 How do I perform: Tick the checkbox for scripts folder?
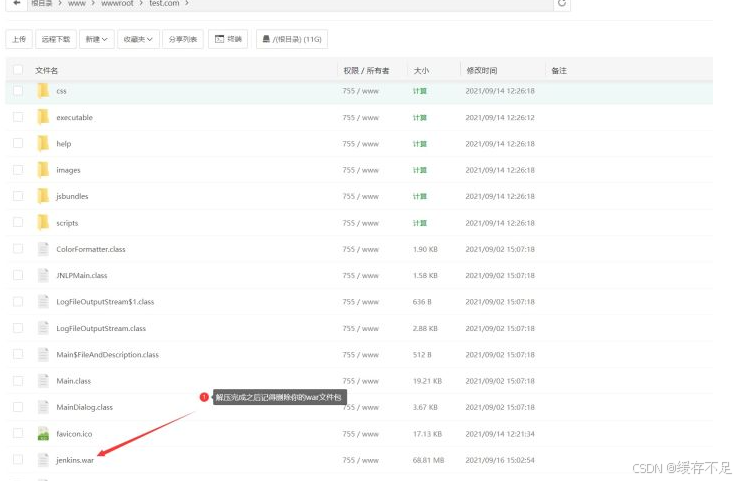(x=18, y=222)
